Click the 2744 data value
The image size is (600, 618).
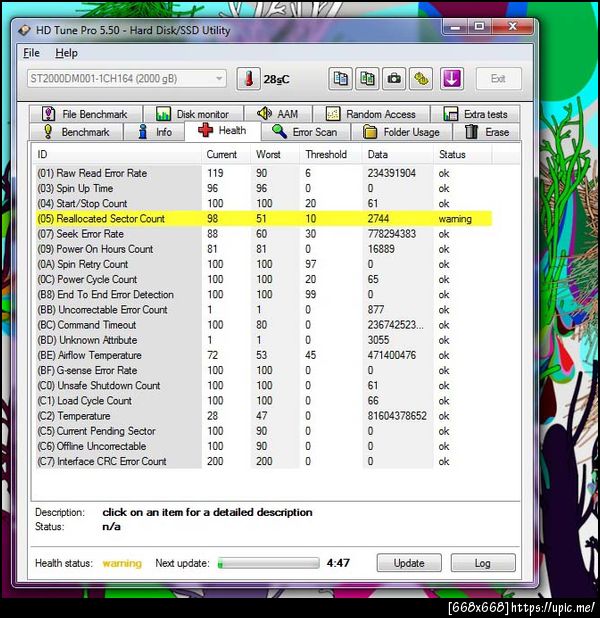click(x=378, y=219)
